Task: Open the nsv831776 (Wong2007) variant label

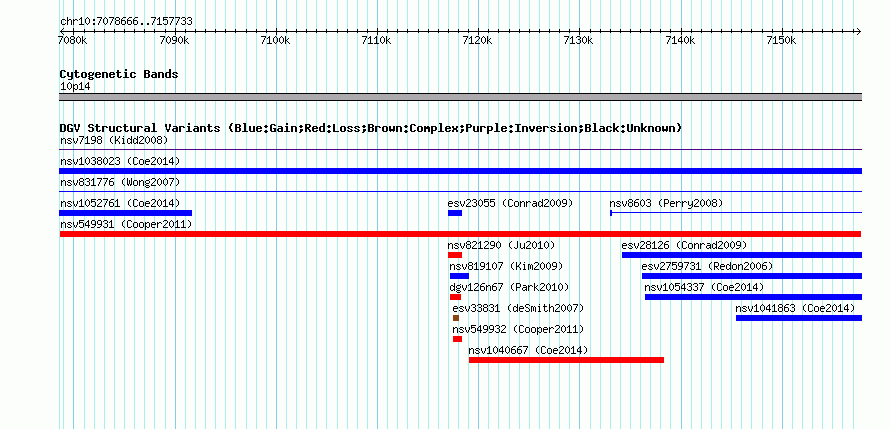Action: 120,182
